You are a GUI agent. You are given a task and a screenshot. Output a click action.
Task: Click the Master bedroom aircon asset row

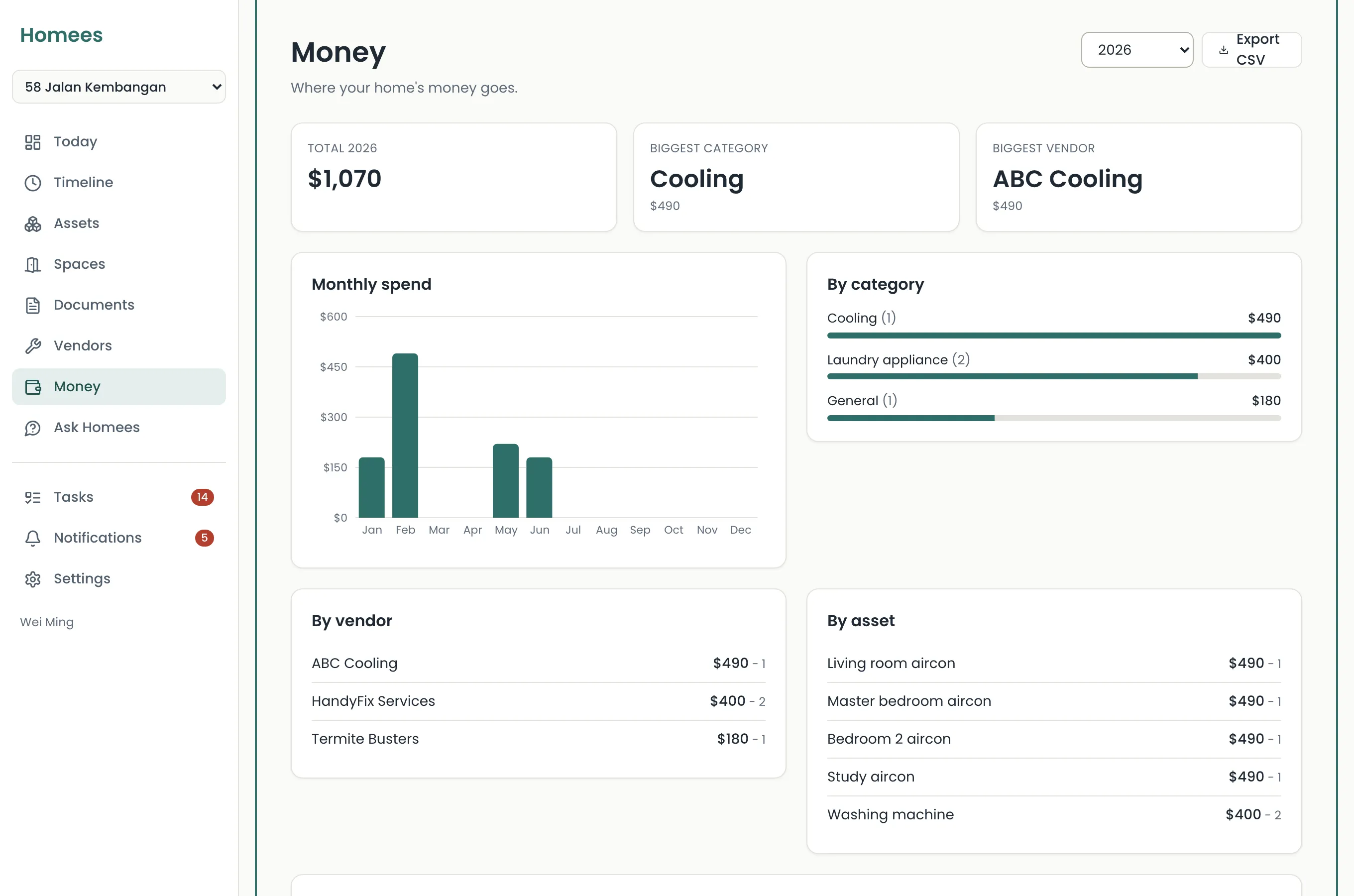click(1053, 701)
